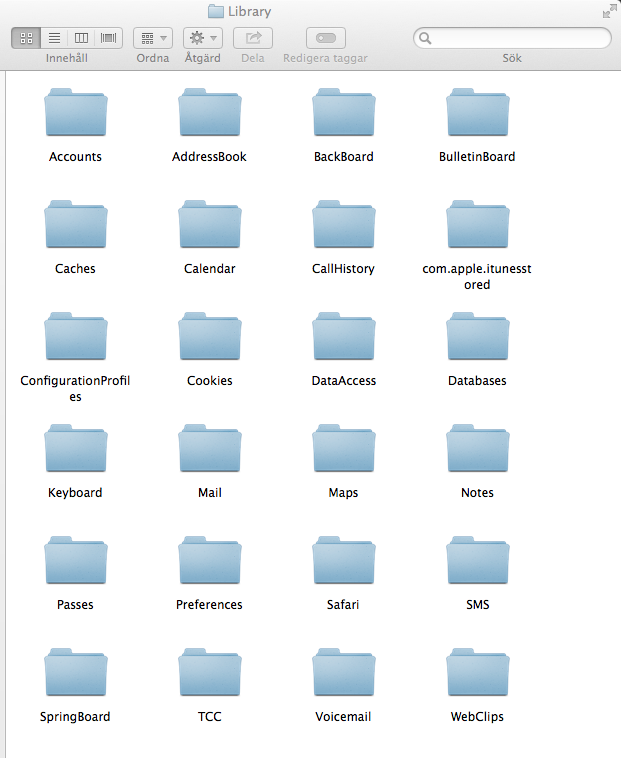
Task: Toggle full screen with the arrows icon
Action: (x=609, y=11)
